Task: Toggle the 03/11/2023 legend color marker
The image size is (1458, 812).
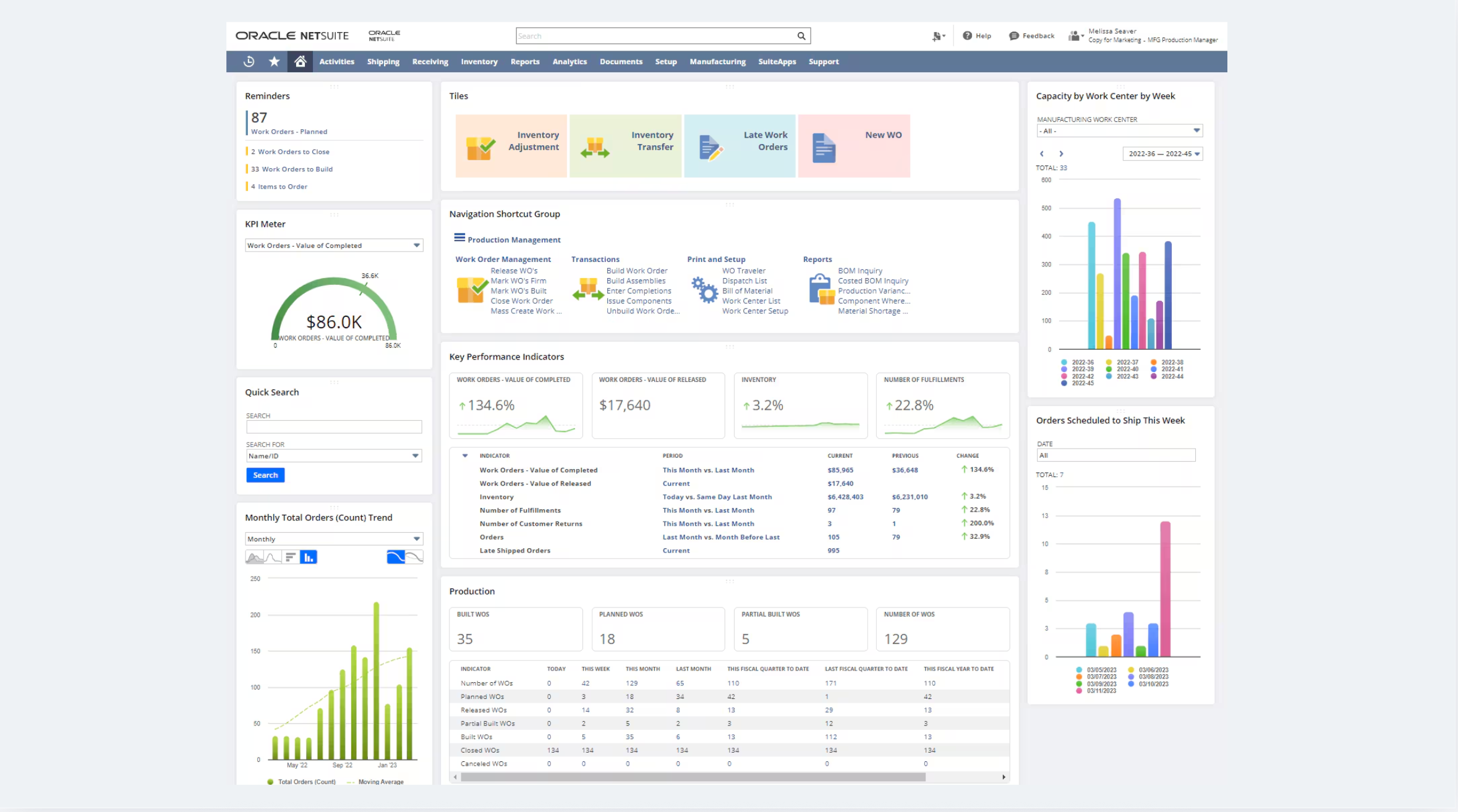Action: [x=1079, y=691]
